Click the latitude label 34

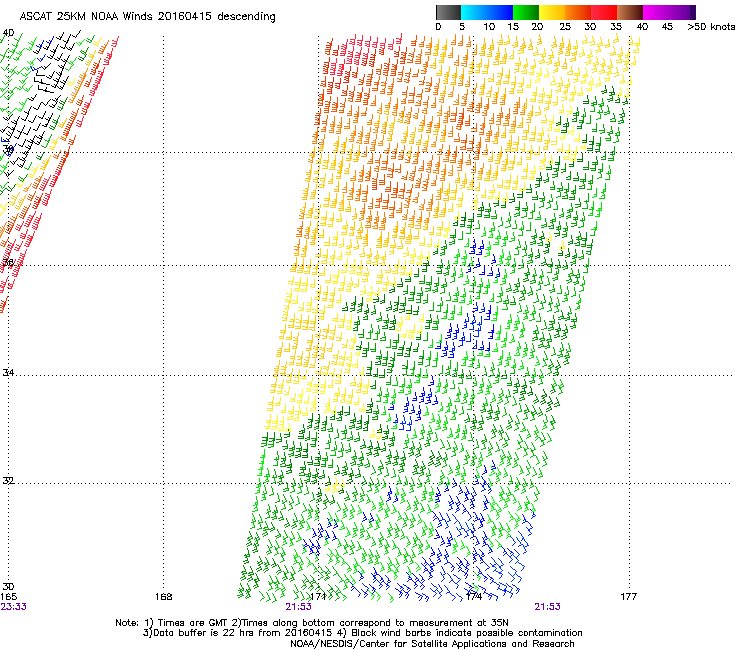coord(8,372)
